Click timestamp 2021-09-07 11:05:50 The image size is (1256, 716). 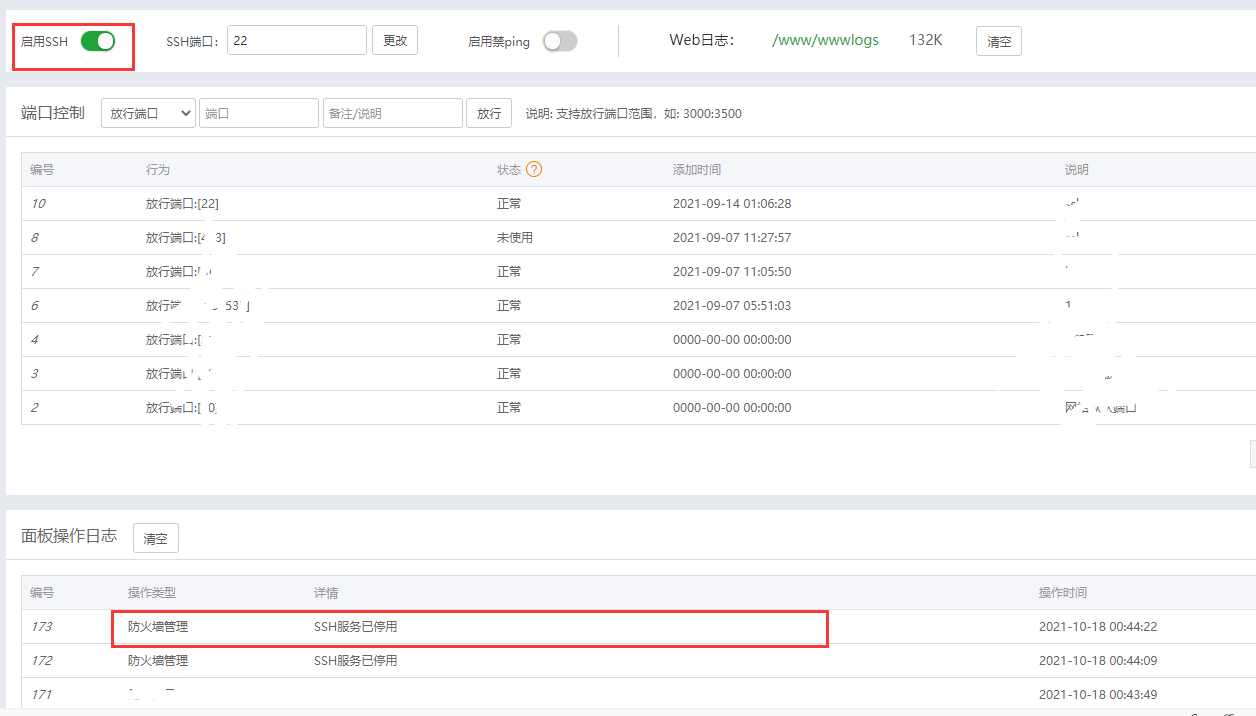(732, 271)
